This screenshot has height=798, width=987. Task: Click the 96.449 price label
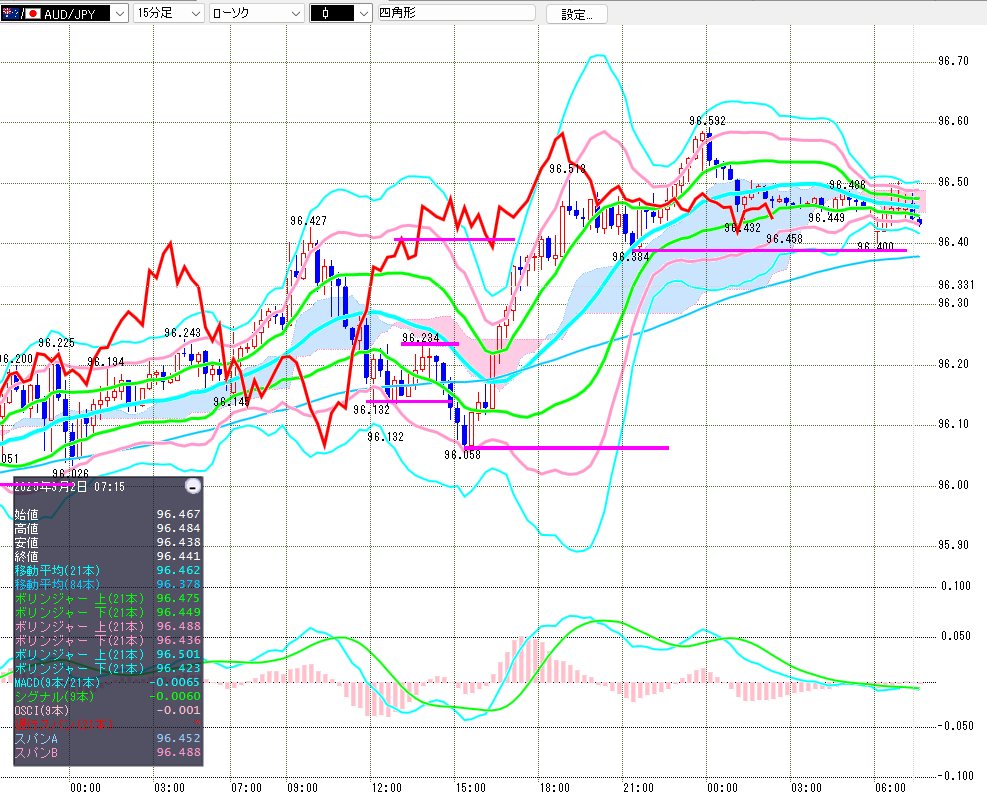coord(826,218)
